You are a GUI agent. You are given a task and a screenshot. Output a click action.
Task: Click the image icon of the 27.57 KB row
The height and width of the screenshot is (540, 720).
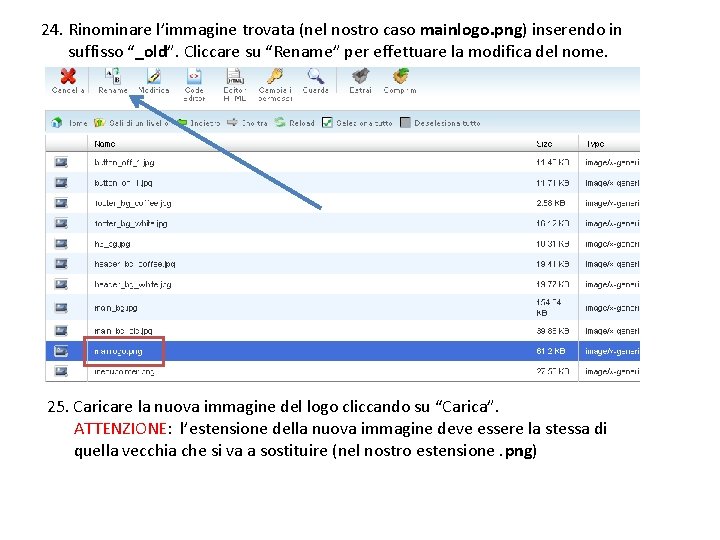61,371
